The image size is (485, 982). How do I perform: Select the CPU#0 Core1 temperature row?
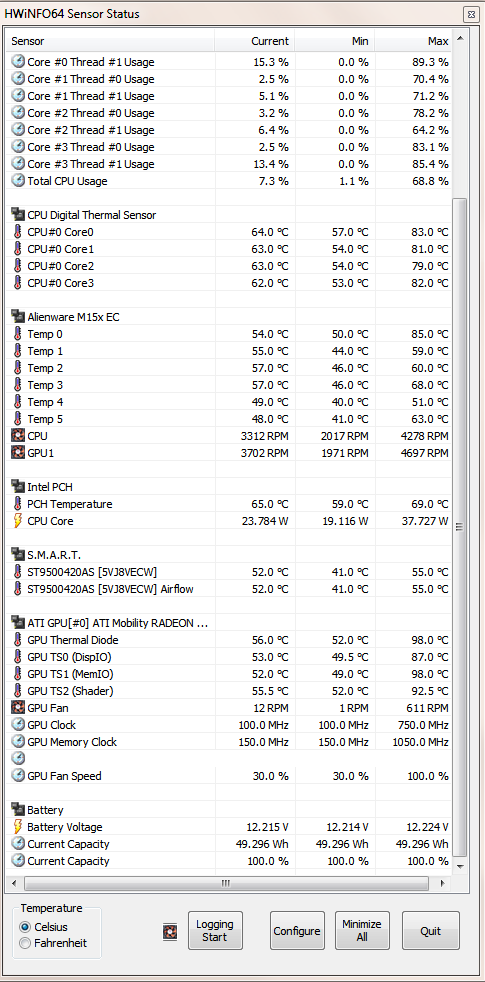click(x=230, y=249)
